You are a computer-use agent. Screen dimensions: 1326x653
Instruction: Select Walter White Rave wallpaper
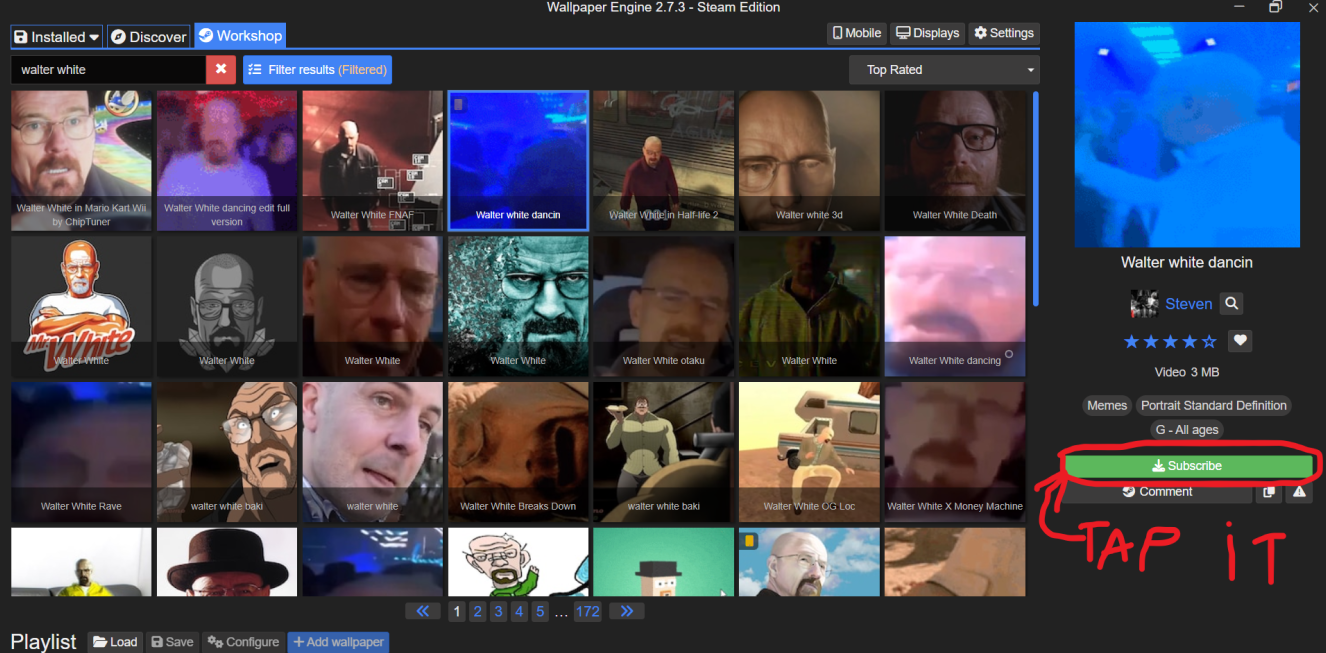(82, 452)
